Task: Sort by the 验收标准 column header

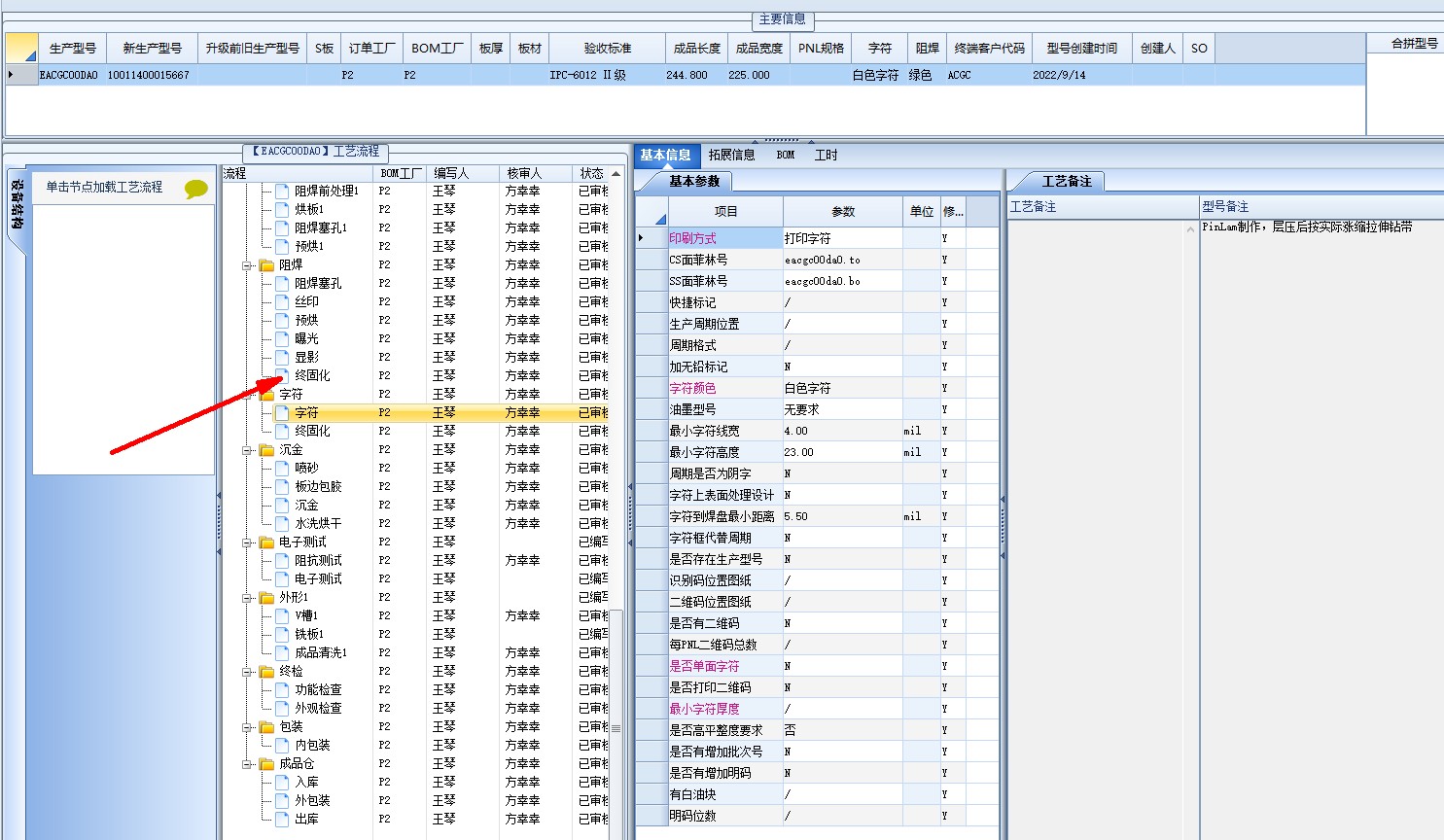Action: tap(607, 48)
